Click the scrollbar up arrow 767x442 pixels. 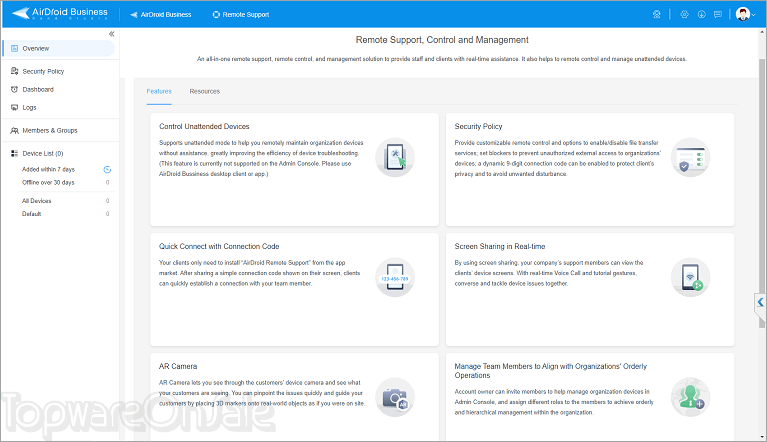tap(762, 32)
